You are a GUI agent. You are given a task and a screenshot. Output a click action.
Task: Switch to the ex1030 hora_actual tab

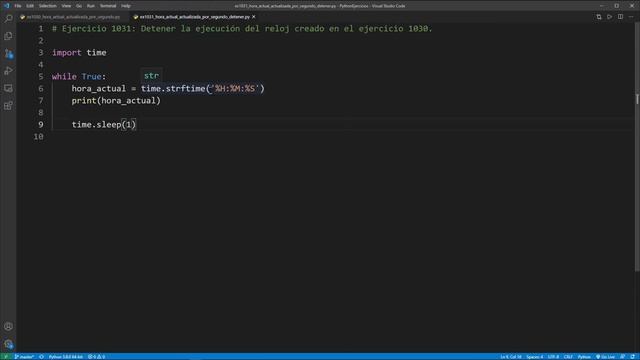pyautogui.click(x=73, y=17)
